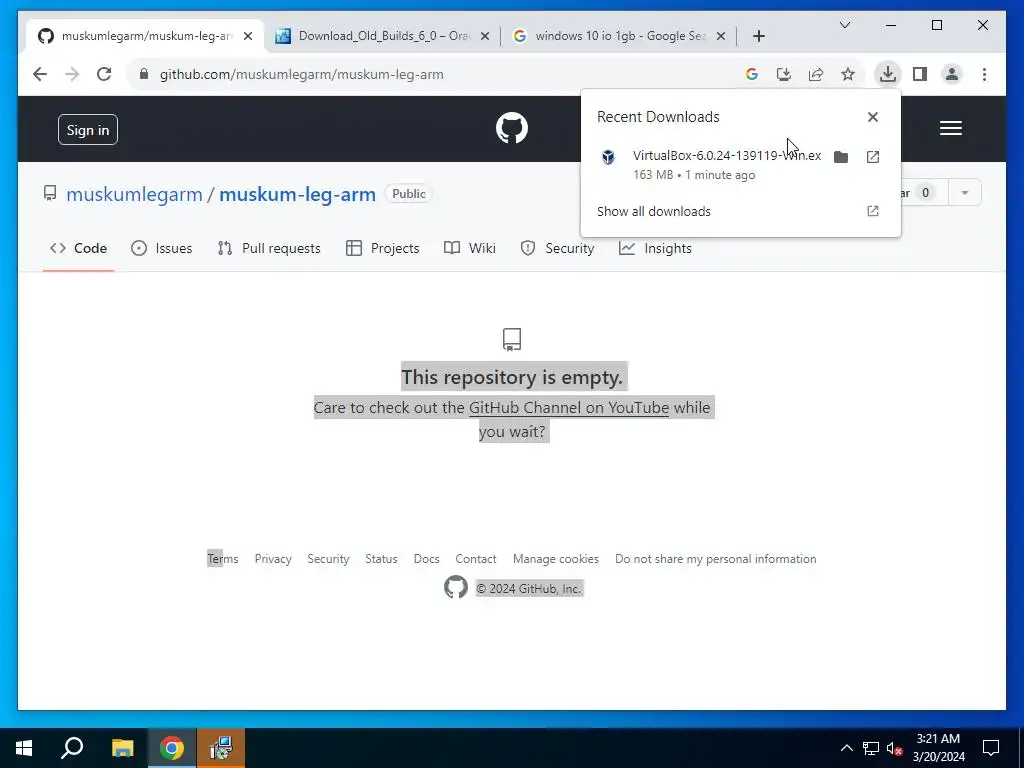This screenshot has height=768, width=1024.
Task: Open the Issues tab
Action: [x=161, y=248]
